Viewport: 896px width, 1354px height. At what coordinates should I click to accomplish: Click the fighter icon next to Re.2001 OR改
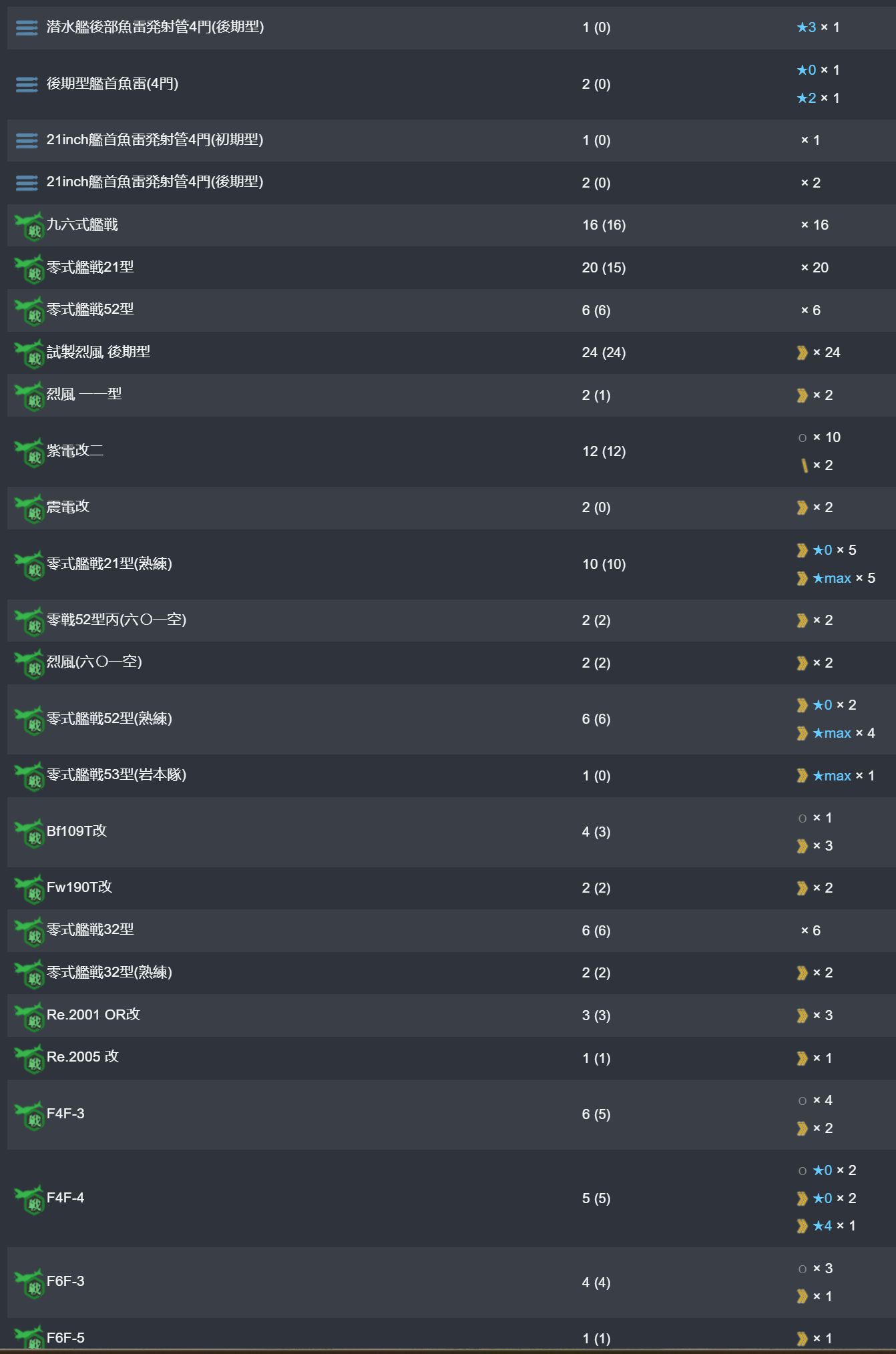[x=29, y=1017]
